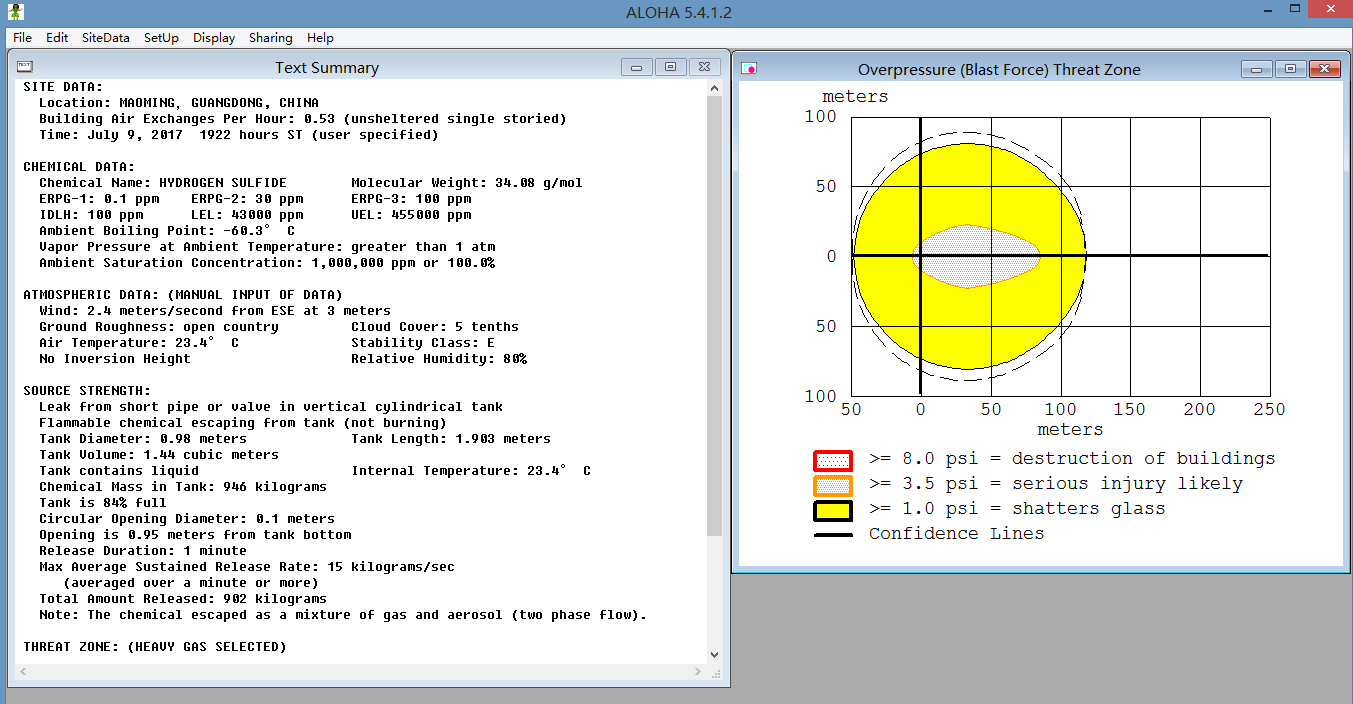
Task: Click Tank Diameter: 0.98 meters text
Action: (143, 439)
